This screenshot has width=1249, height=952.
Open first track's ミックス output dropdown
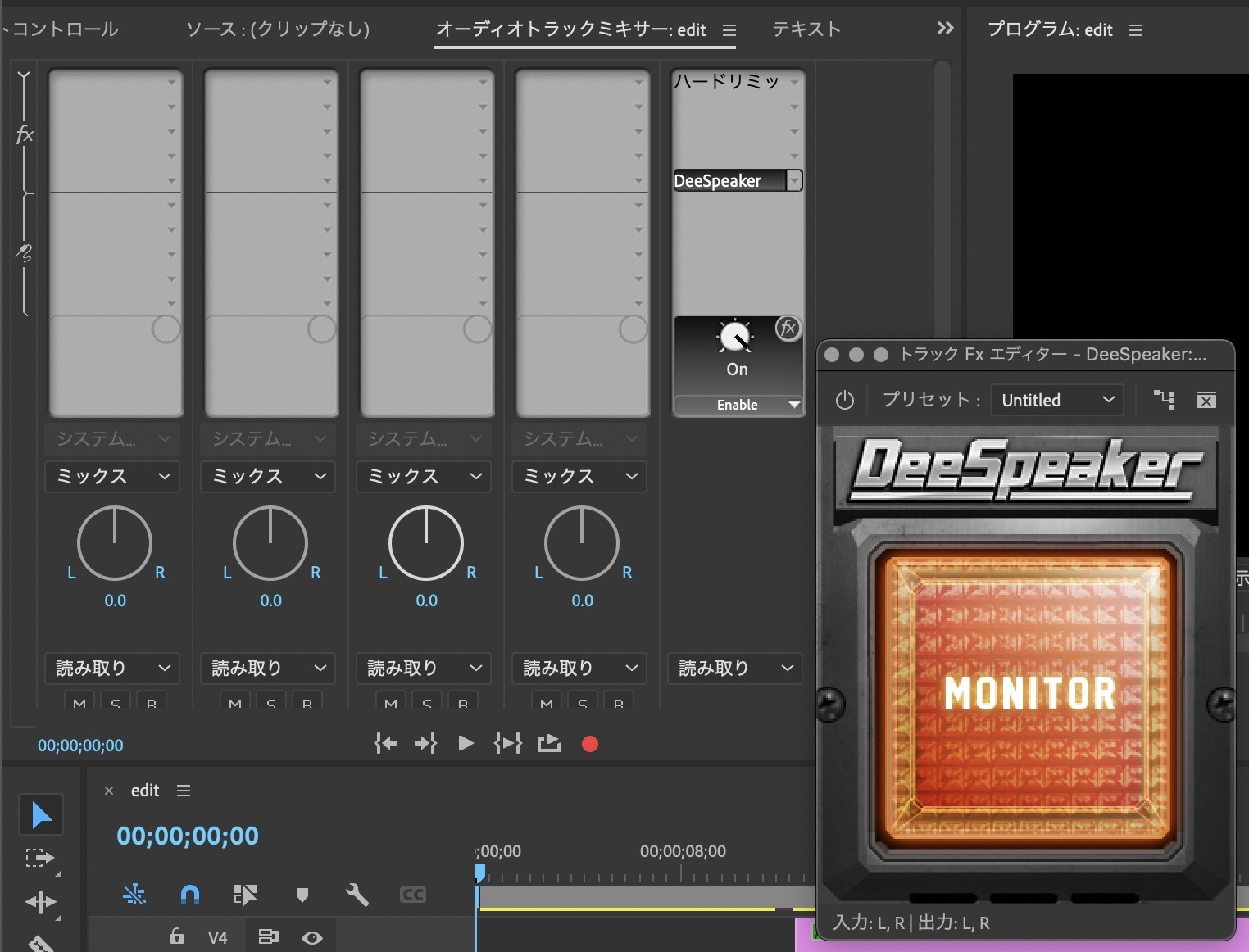[112, 476]
